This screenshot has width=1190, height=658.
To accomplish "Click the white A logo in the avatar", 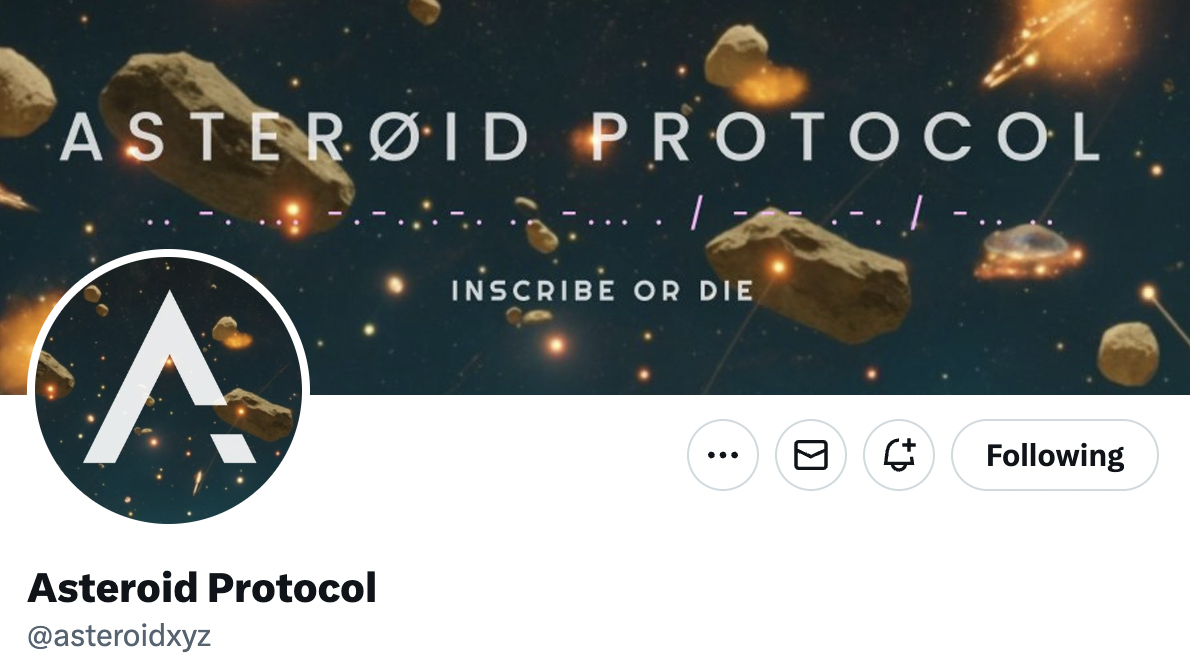I will (169, 378).
